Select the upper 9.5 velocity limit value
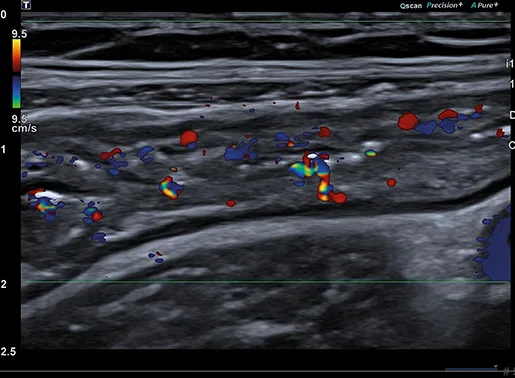 19,34
